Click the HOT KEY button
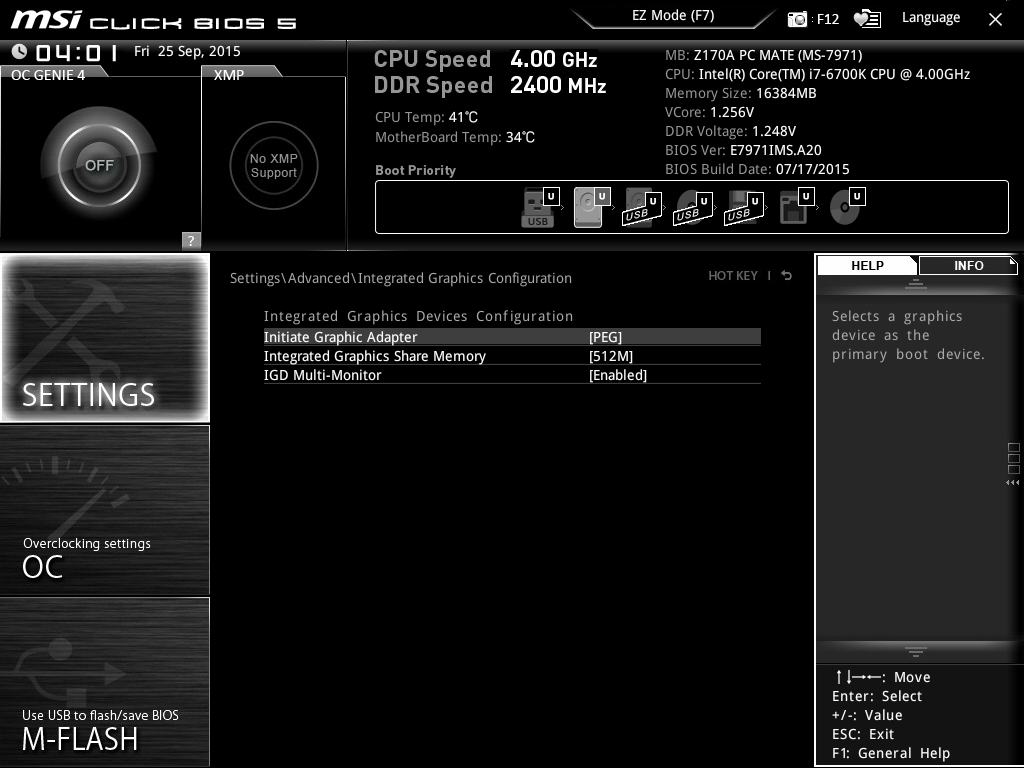 [733, 276]
